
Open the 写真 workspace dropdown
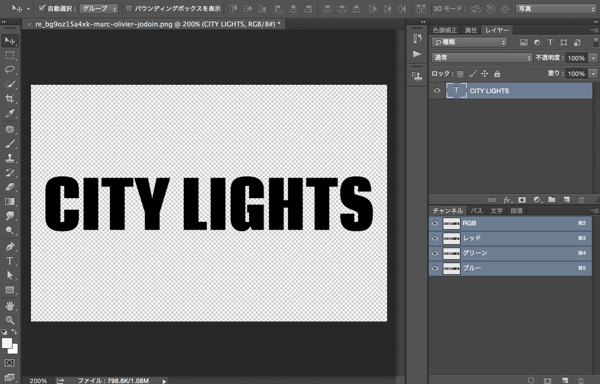tap(556, 8)
